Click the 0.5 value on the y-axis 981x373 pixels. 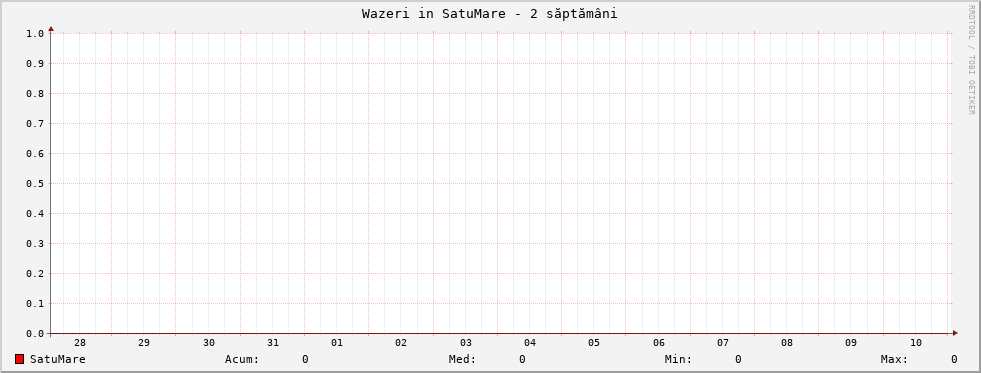[x=35, y=183]
